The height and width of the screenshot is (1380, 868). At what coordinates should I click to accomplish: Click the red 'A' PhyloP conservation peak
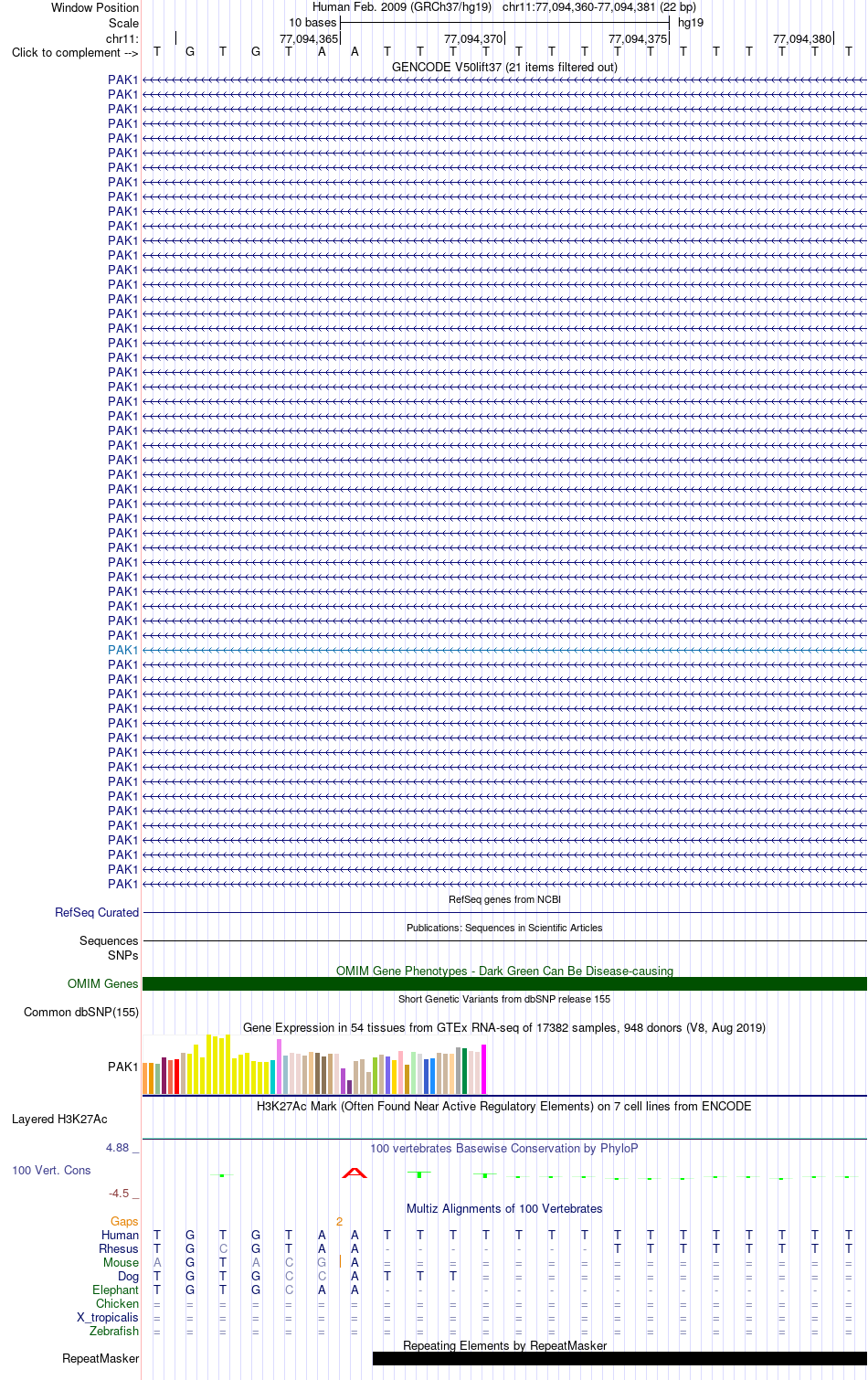pyautogui.click(x=355, y=1173)
